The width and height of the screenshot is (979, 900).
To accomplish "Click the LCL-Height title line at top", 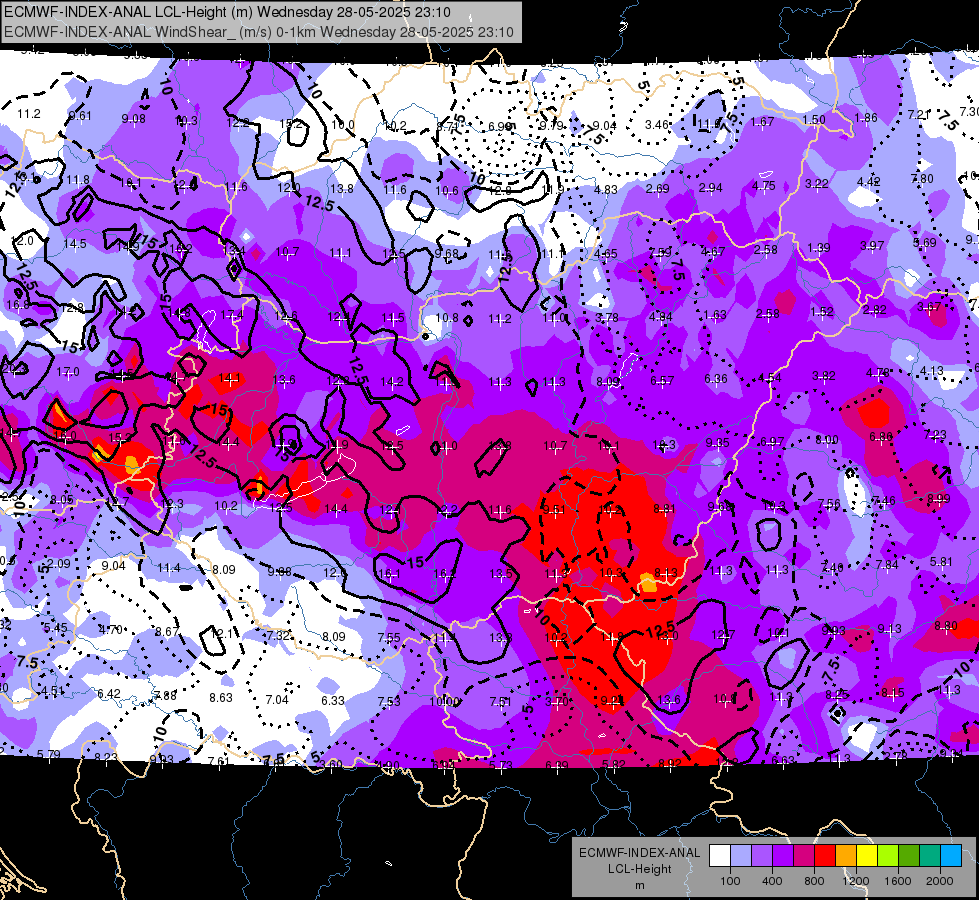I will click(x=227, y=12).
